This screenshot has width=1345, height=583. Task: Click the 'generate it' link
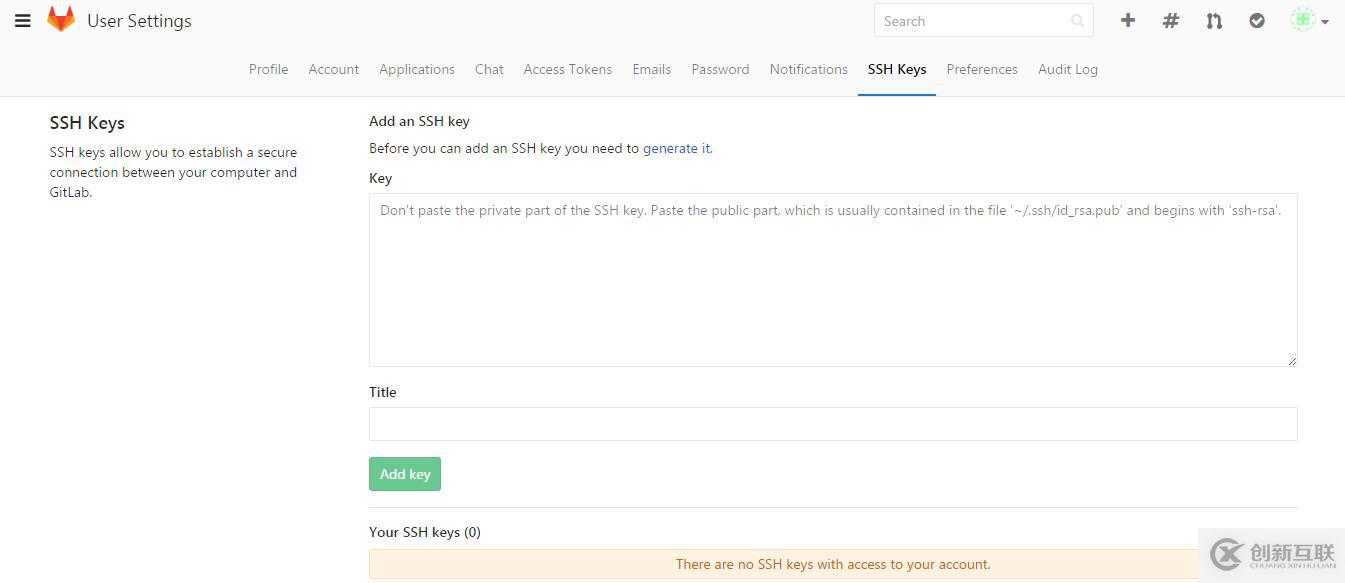point(677,148)
